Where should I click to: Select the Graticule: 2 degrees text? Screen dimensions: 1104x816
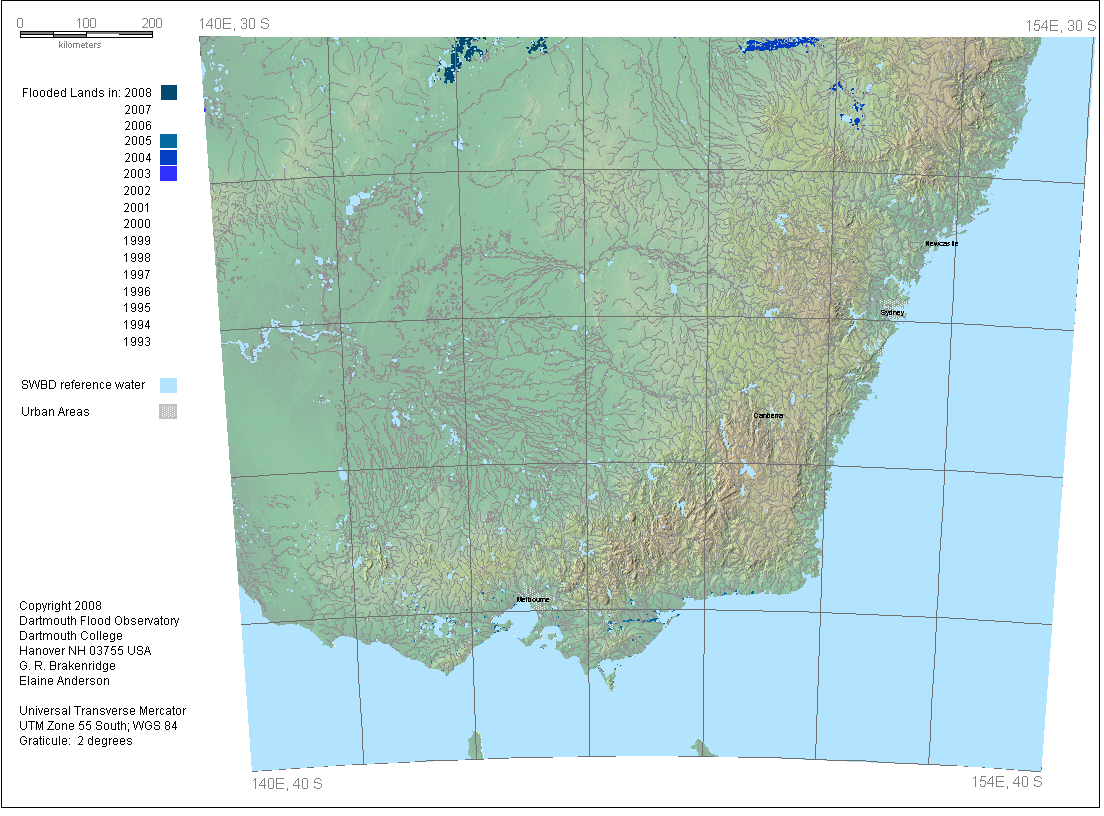tap(75, 741)
